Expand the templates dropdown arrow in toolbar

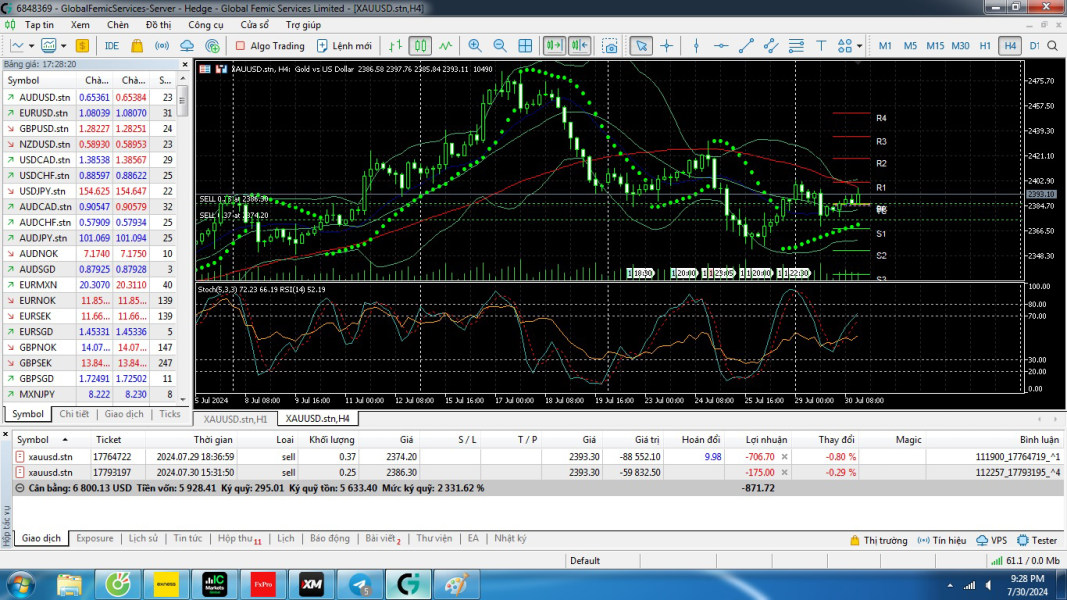[64, 46]
